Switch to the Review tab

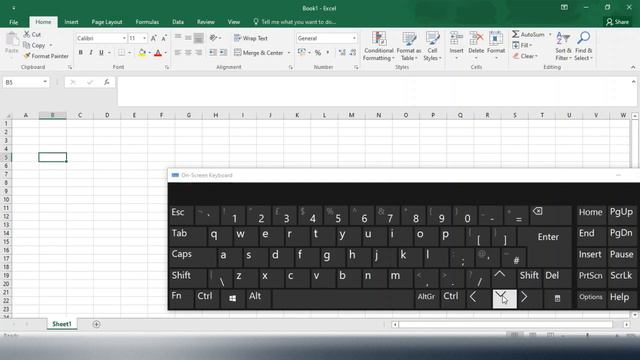tap(206, 22)
